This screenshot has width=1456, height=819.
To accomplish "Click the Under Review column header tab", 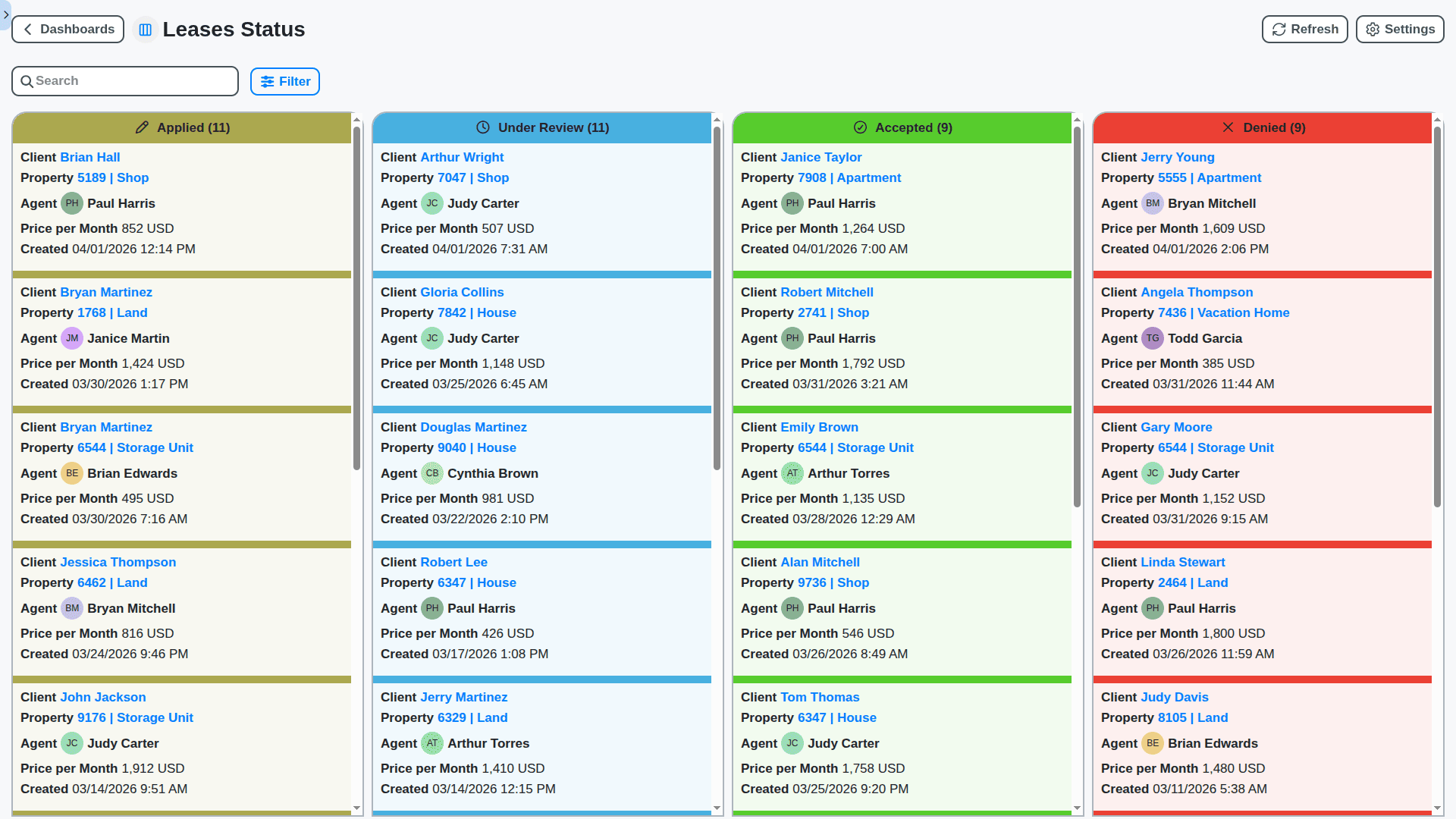I will [x=542, y=127].
